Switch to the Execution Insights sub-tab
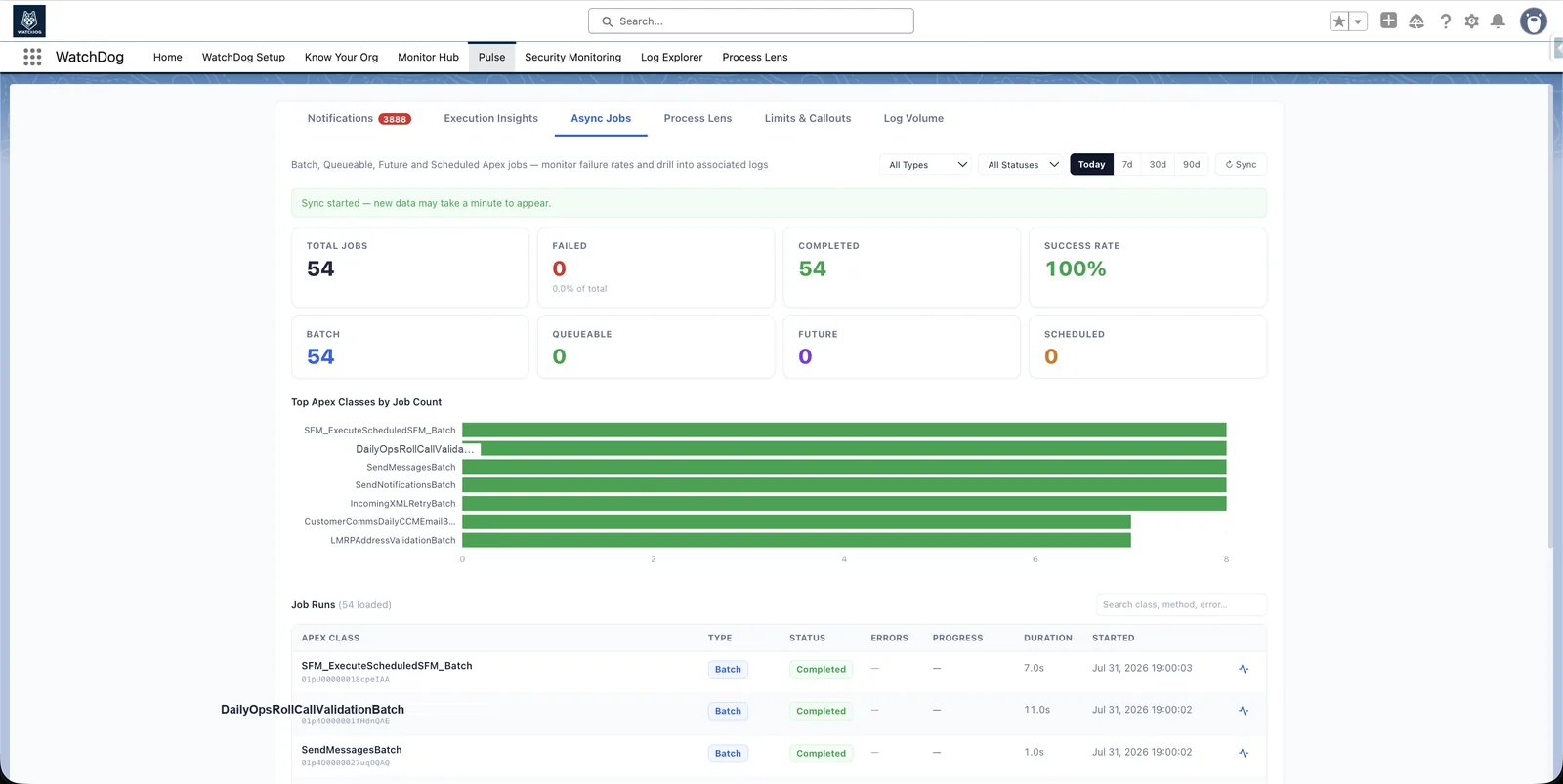The height and width of the screenshot is (784, 1563). point(490,118)
